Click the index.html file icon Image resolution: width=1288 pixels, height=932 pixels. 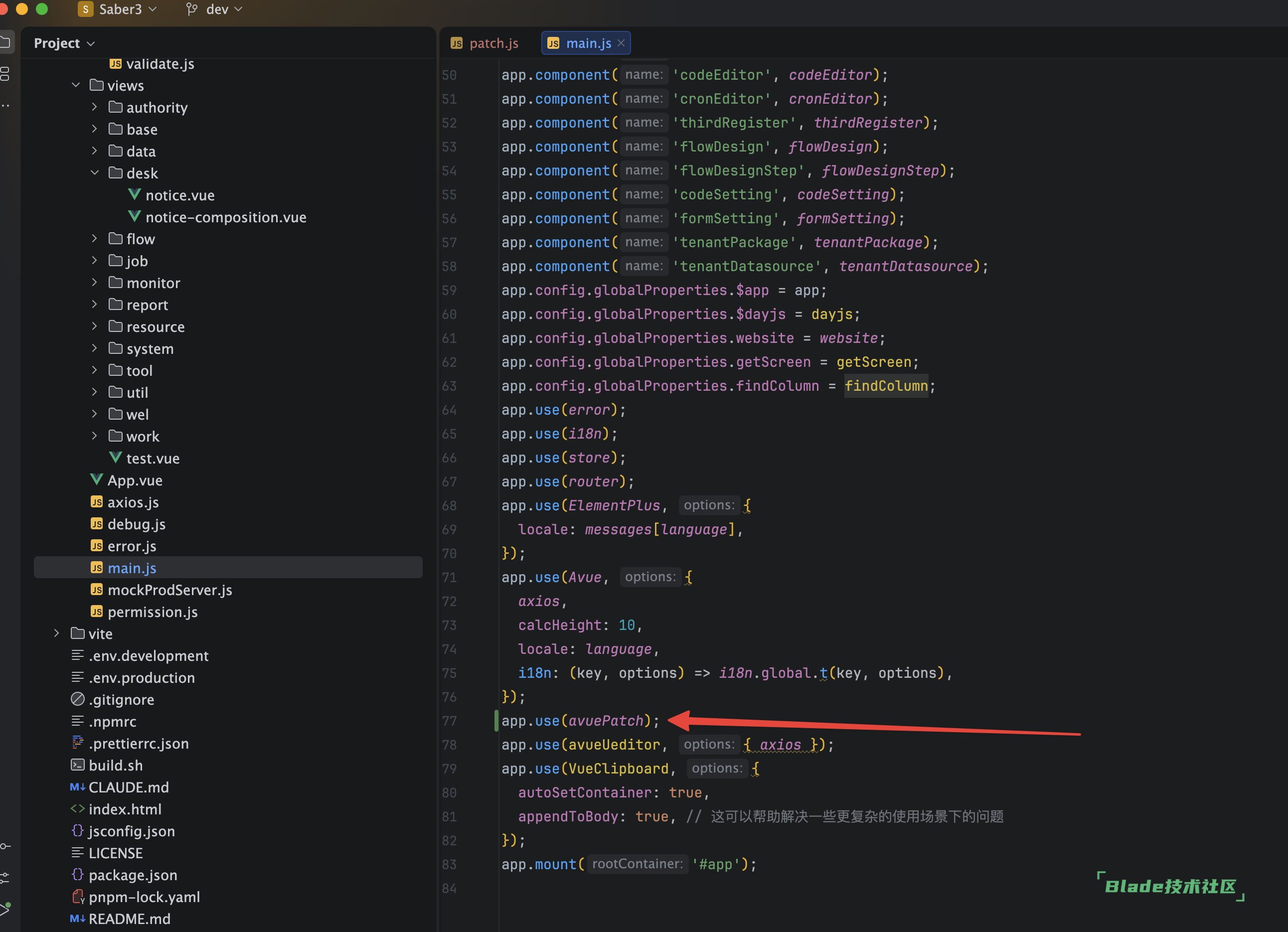(78, 809)
